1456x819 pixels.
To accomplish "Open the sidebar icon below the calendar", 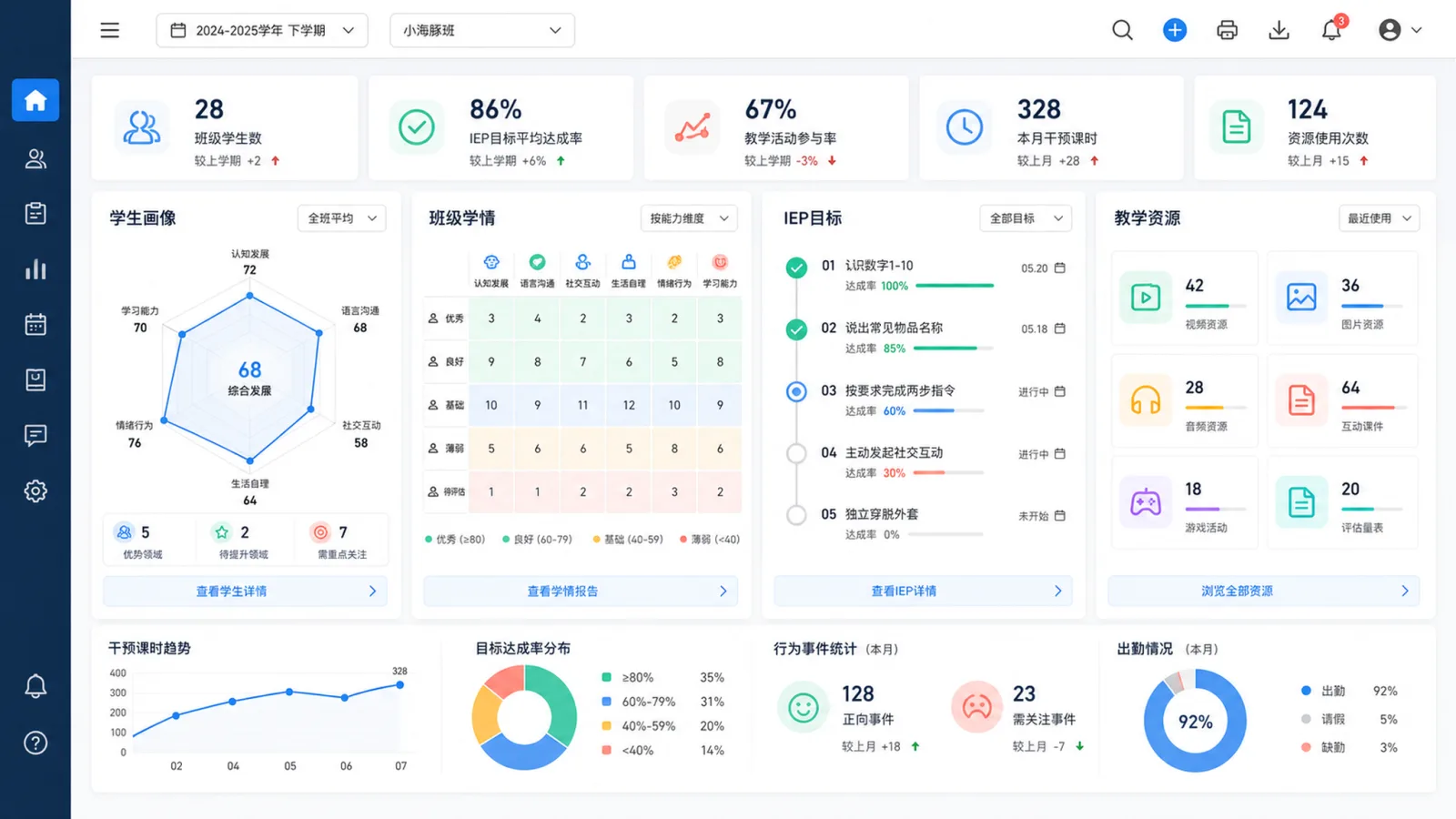I will click(35, 379).
